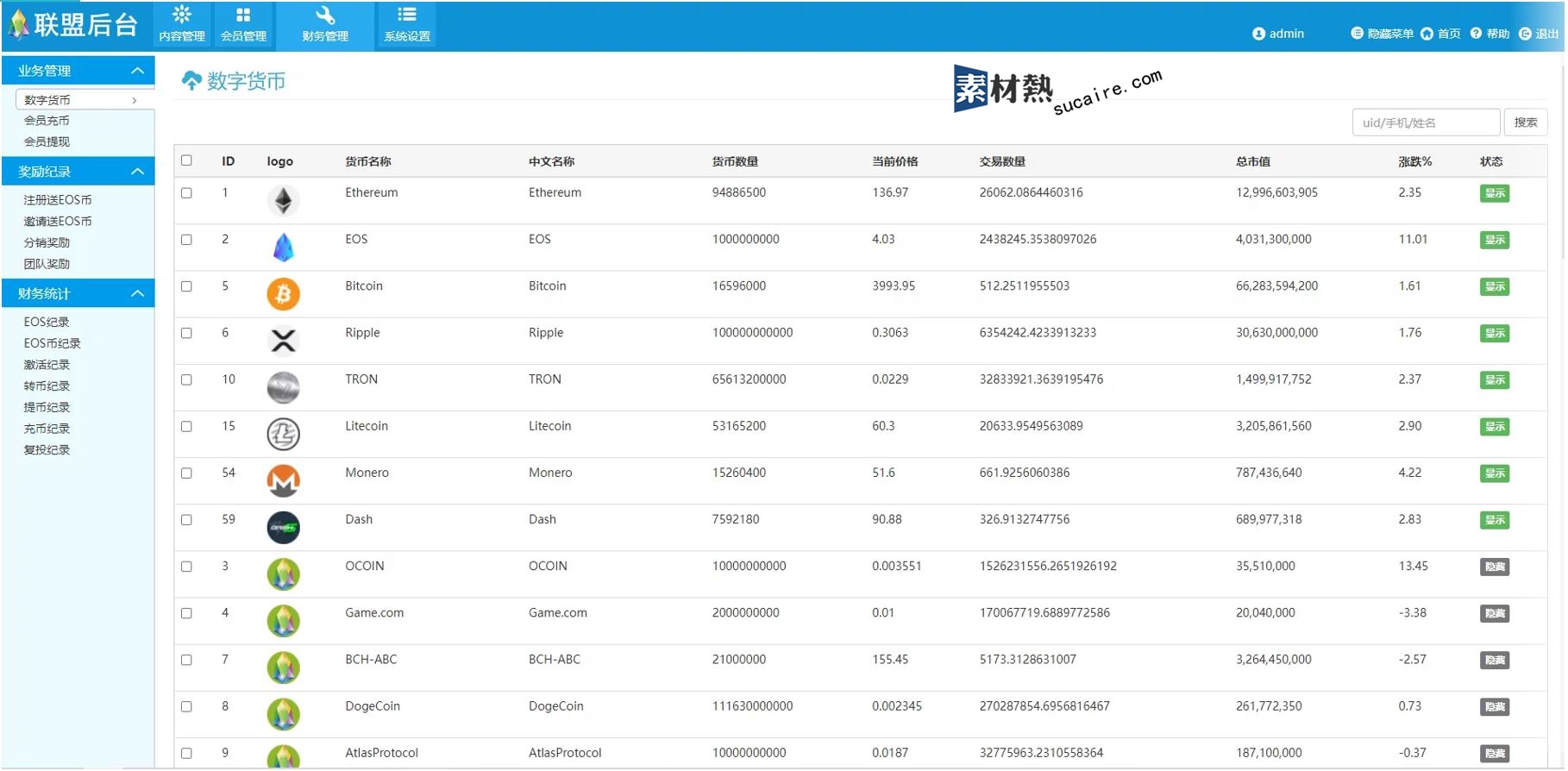Viewport: 1568px width, 771px height.
Task: Click the OCOIN logo icon
Action: coord(283,574)
